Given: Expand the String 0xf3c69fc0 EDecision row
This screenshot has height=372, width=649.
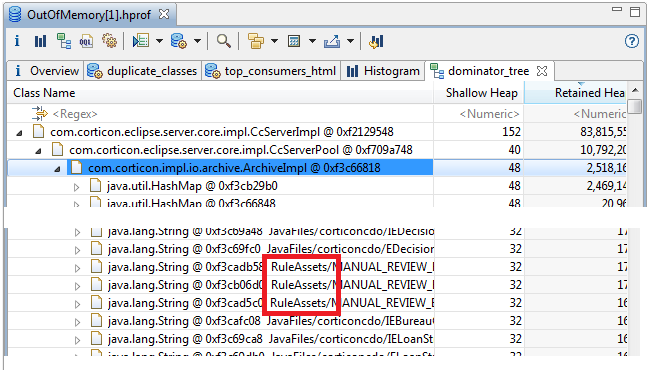Looking at the screenshot, I should 77,250.
